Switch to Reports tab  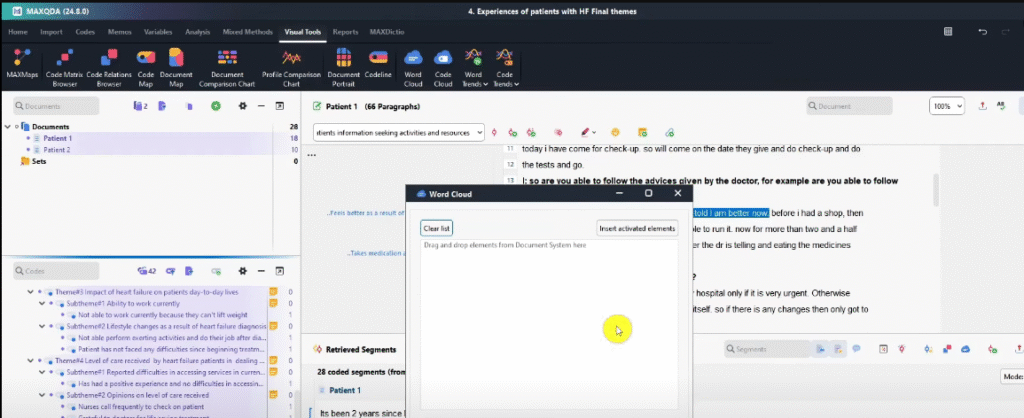coord(345,31)
